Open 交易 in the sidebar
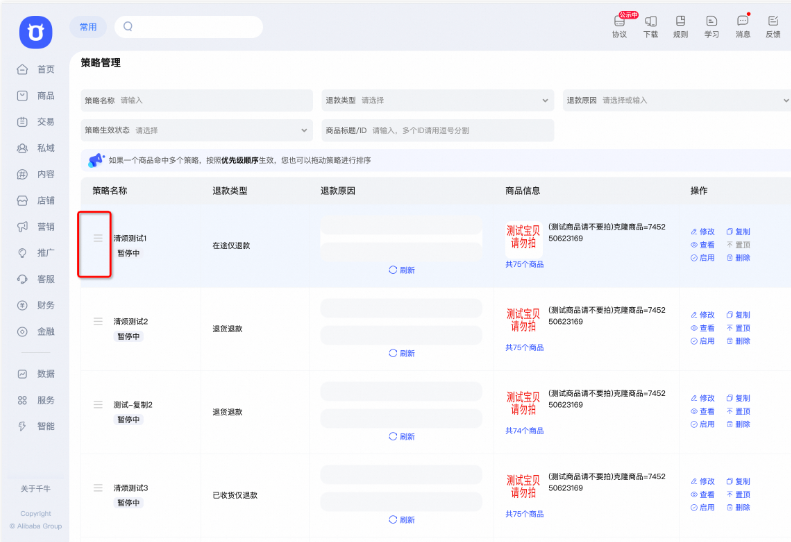791x542 pixels. (x=35, y=122)
